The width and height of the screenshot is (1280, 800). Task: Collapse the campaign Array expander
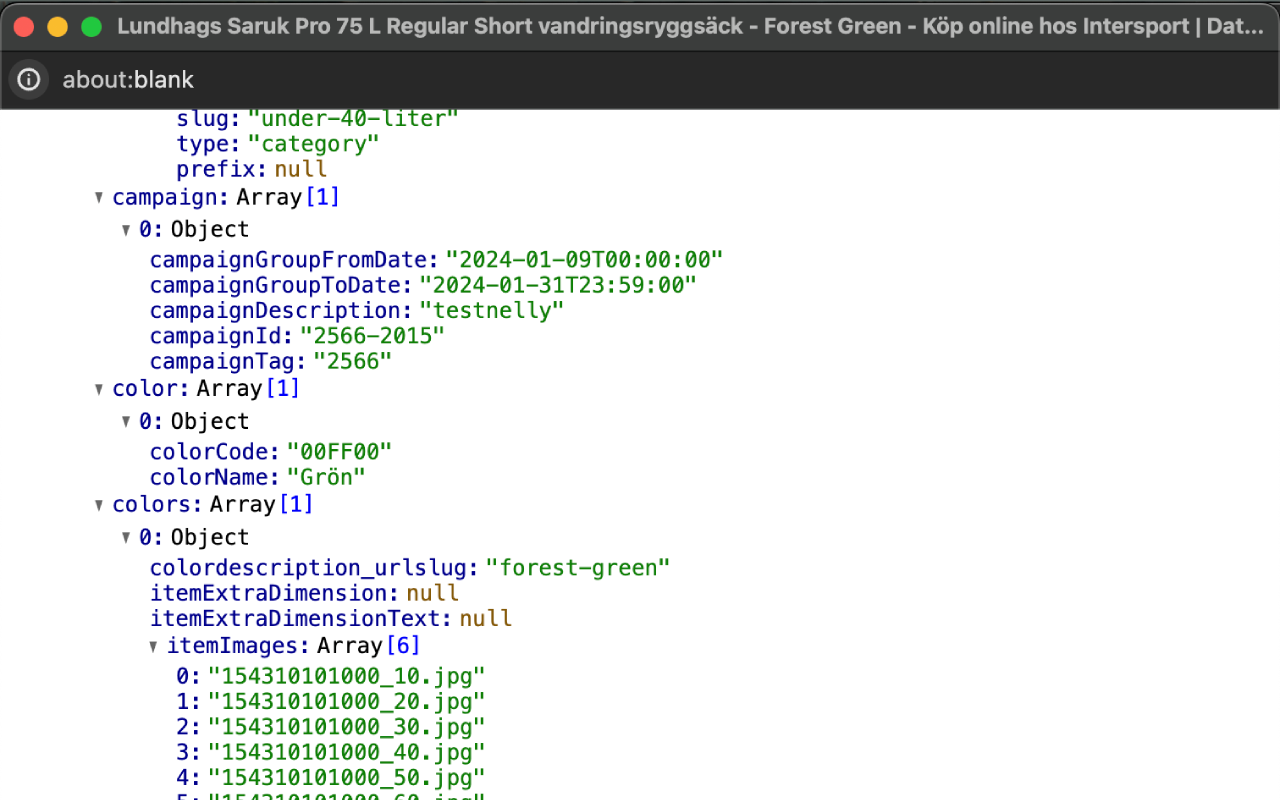tap(99, 197)
